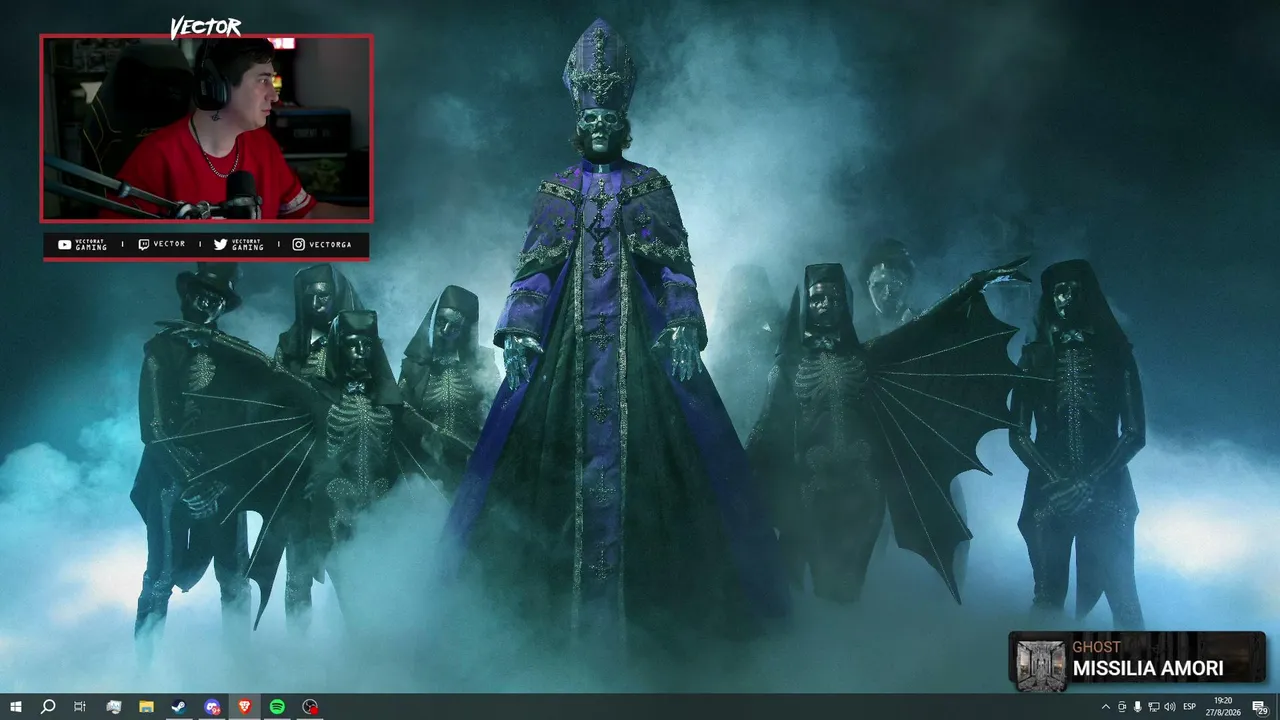The width and height of the screenshot is (1280, 720).
Task: Open microphone tray icon
Action: tap(1138, 707)
